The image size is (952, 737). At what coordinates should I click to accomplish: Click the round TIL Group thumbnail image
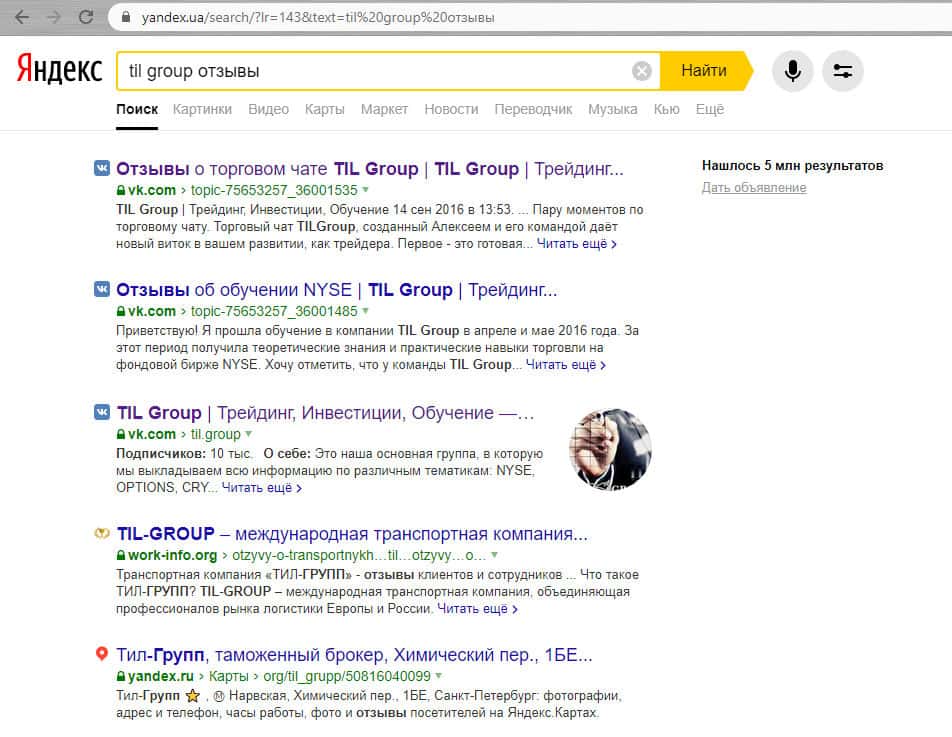pyautogui.click(x=610, y=449)
